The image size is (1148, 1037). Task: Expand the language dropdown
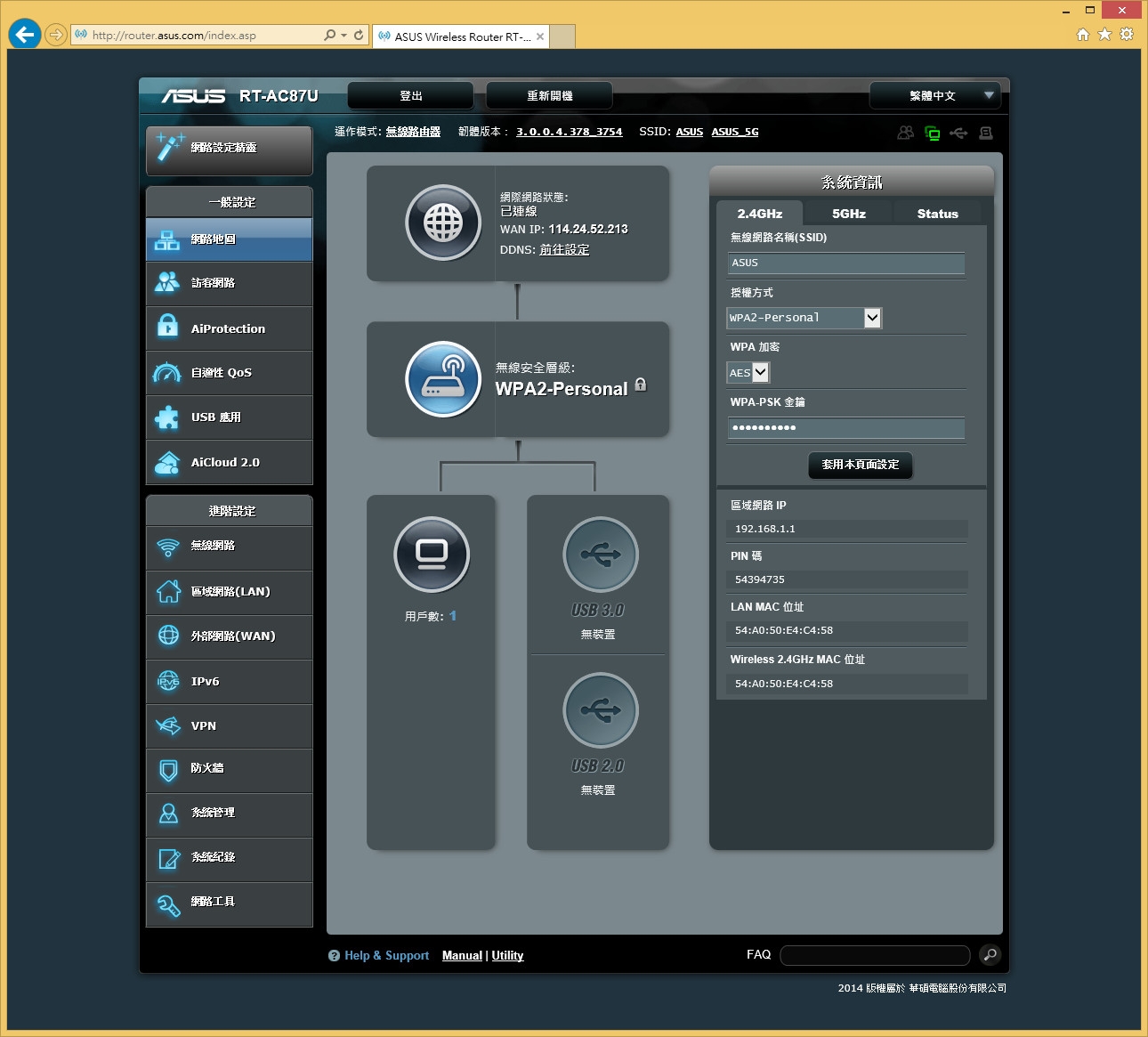(935, 96)
